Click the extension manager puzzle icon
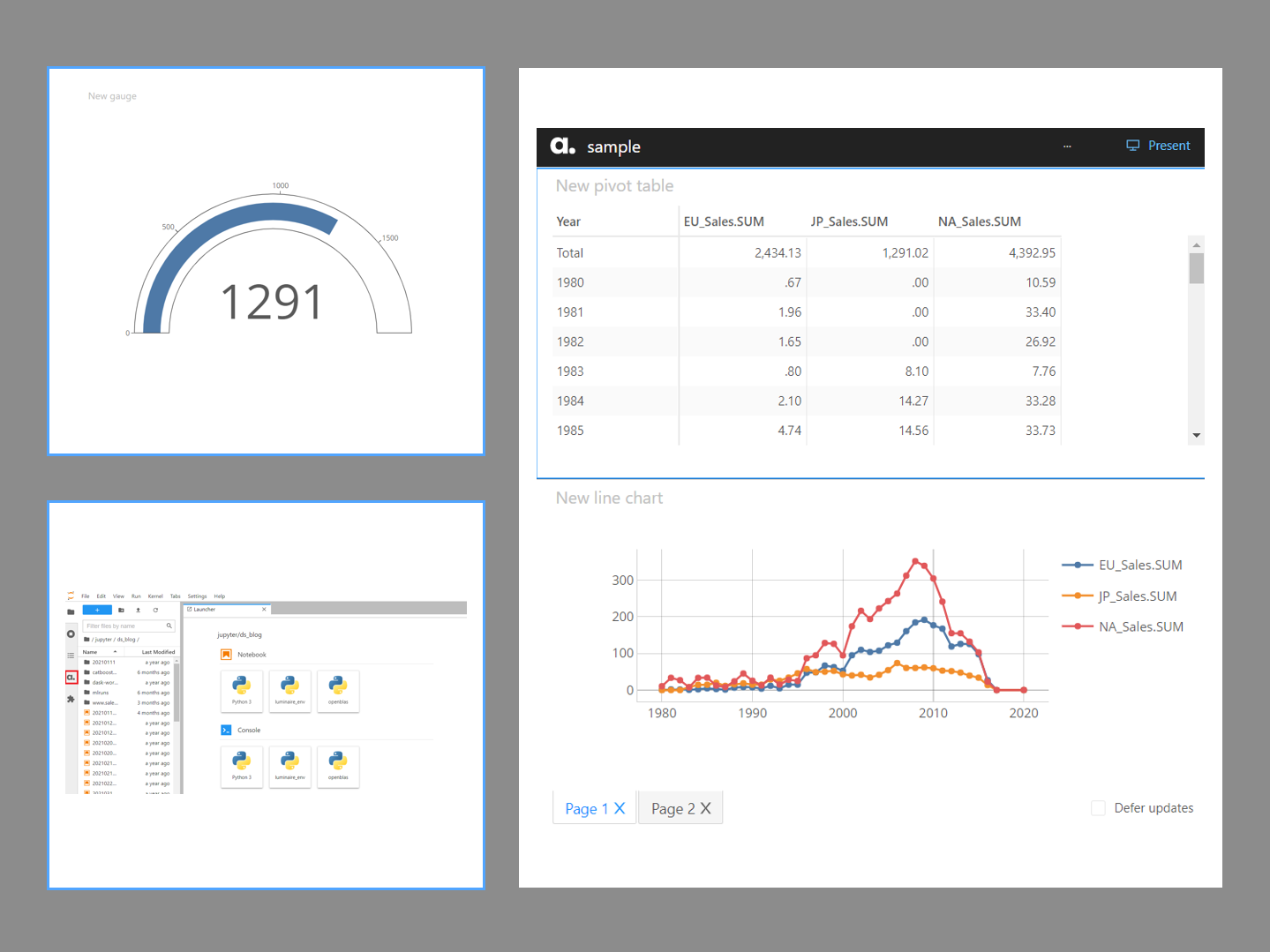Viewport: 1270px width, 952px height. [71, 699]
